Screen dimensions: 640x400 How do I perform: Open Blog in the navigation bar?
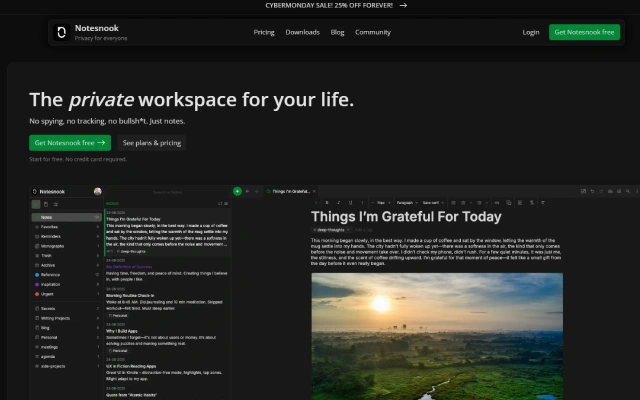point(337,32)
